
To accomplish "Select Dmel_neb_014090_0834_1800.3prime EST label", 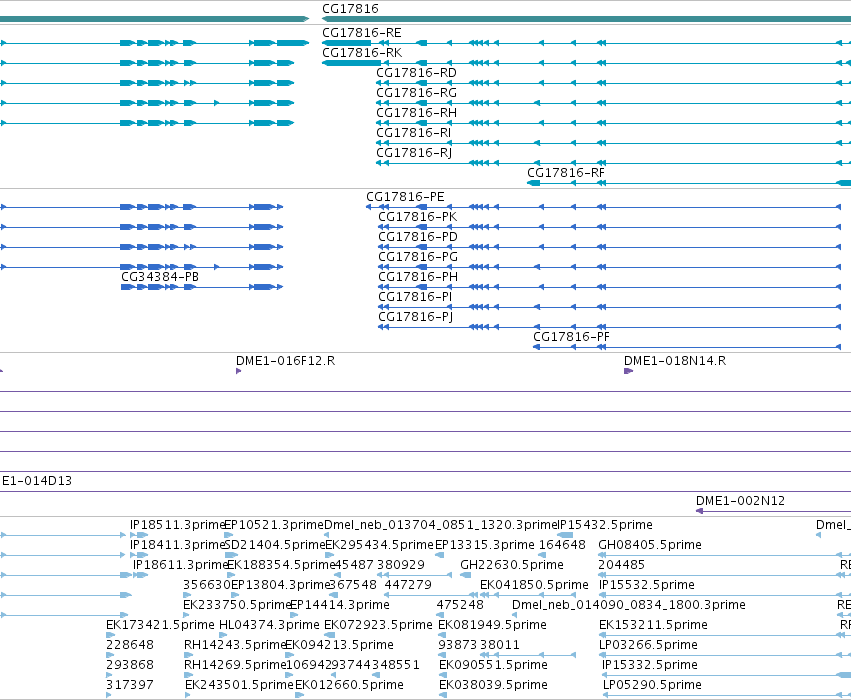I will [x=628, y=605].
